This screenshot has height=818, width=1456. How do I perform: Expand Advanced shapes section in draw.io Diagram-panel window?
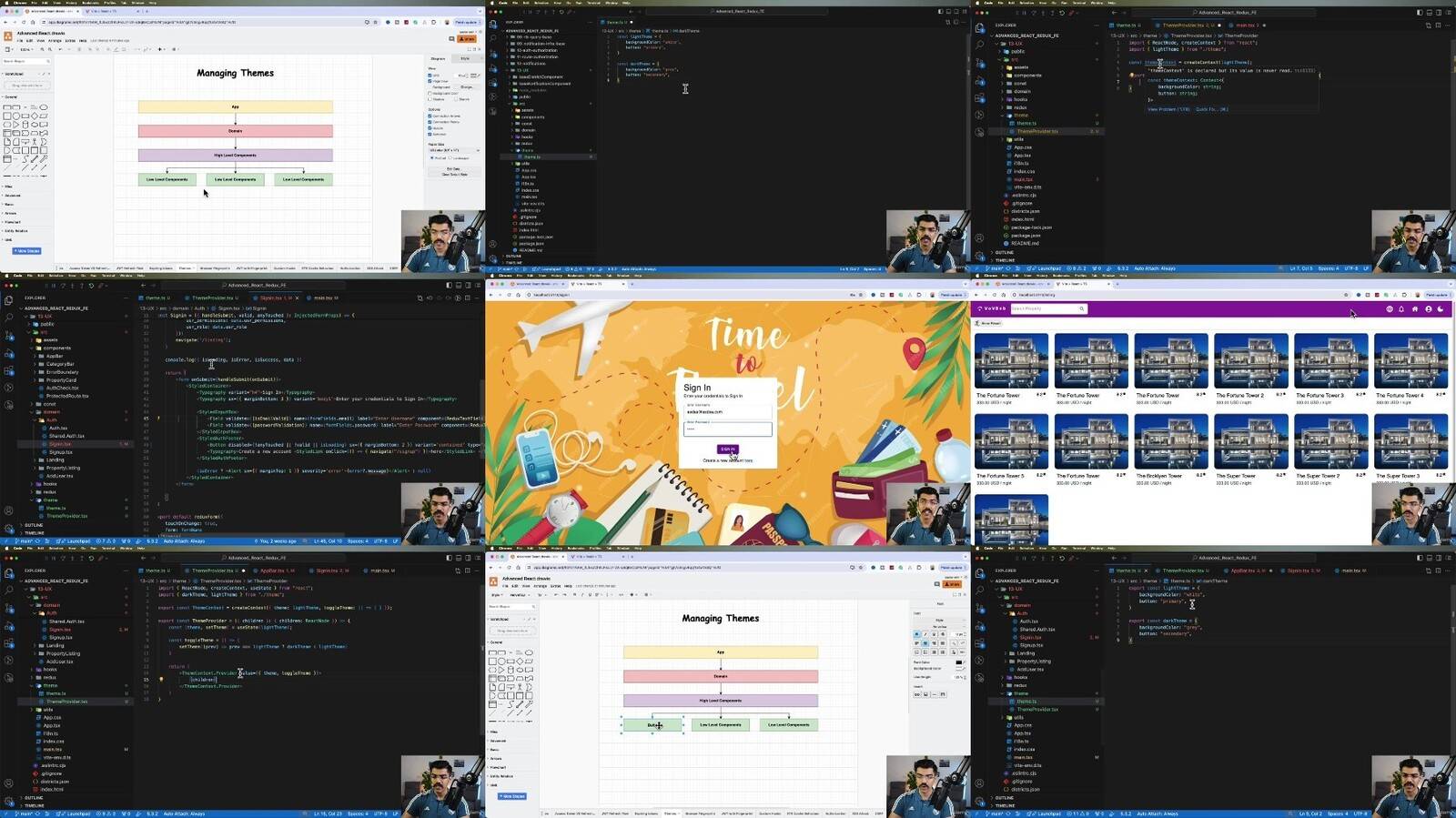point(11,195)
